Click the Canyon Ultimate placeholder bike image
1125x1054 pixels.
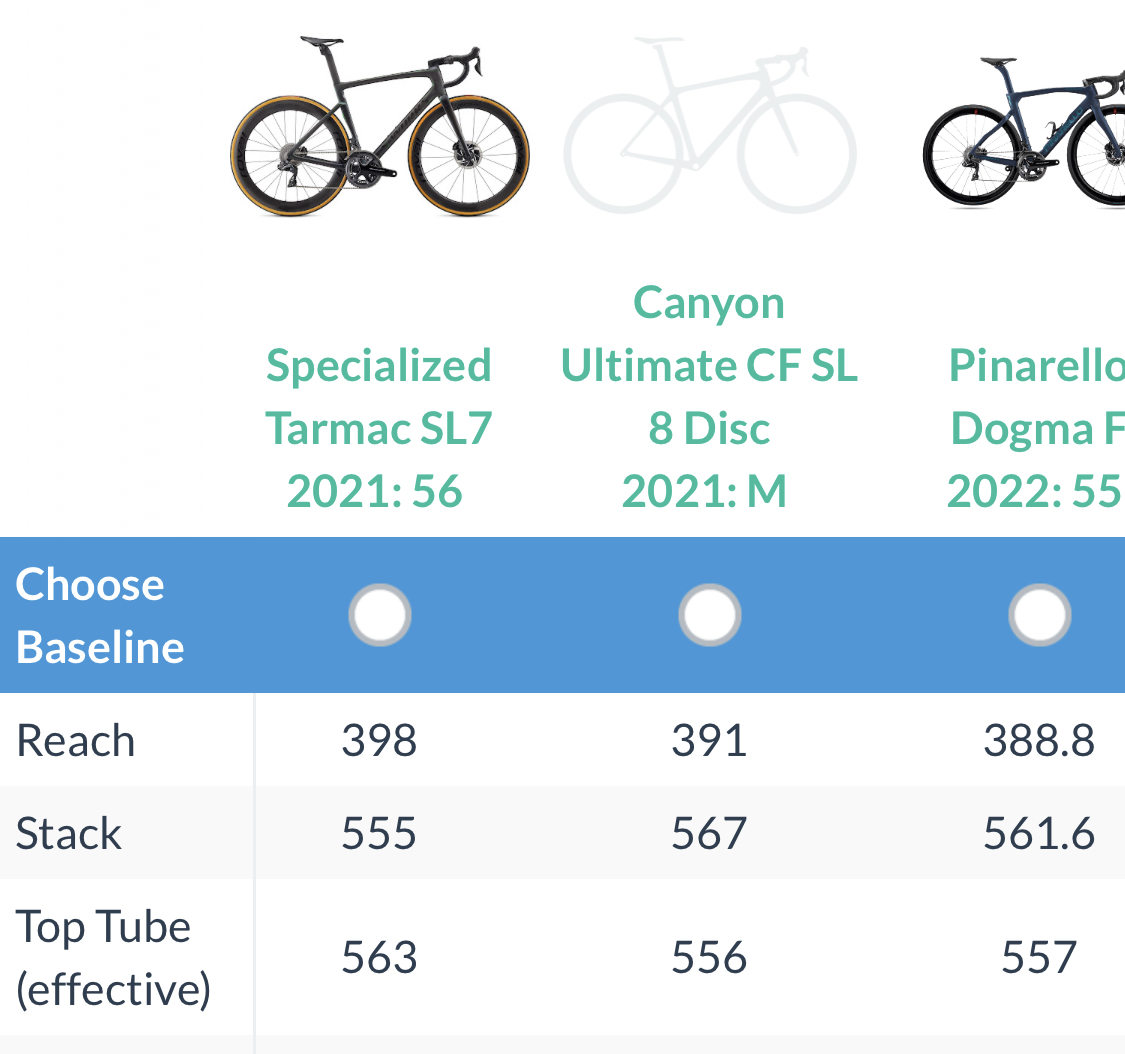709,126
